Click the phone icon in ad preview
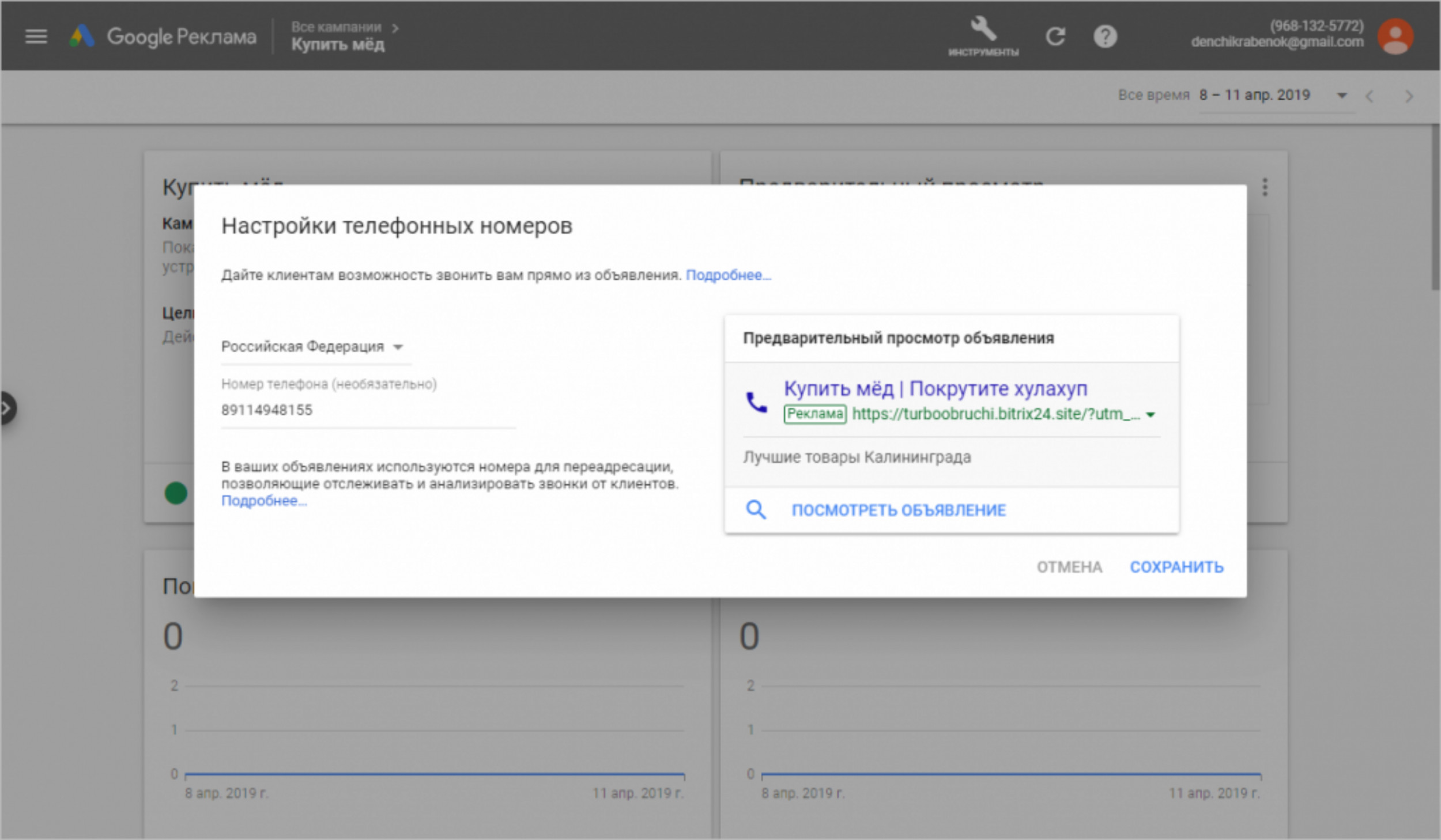Image resolution: width=1441 pixels, height=840 pixels. point(756,402)
